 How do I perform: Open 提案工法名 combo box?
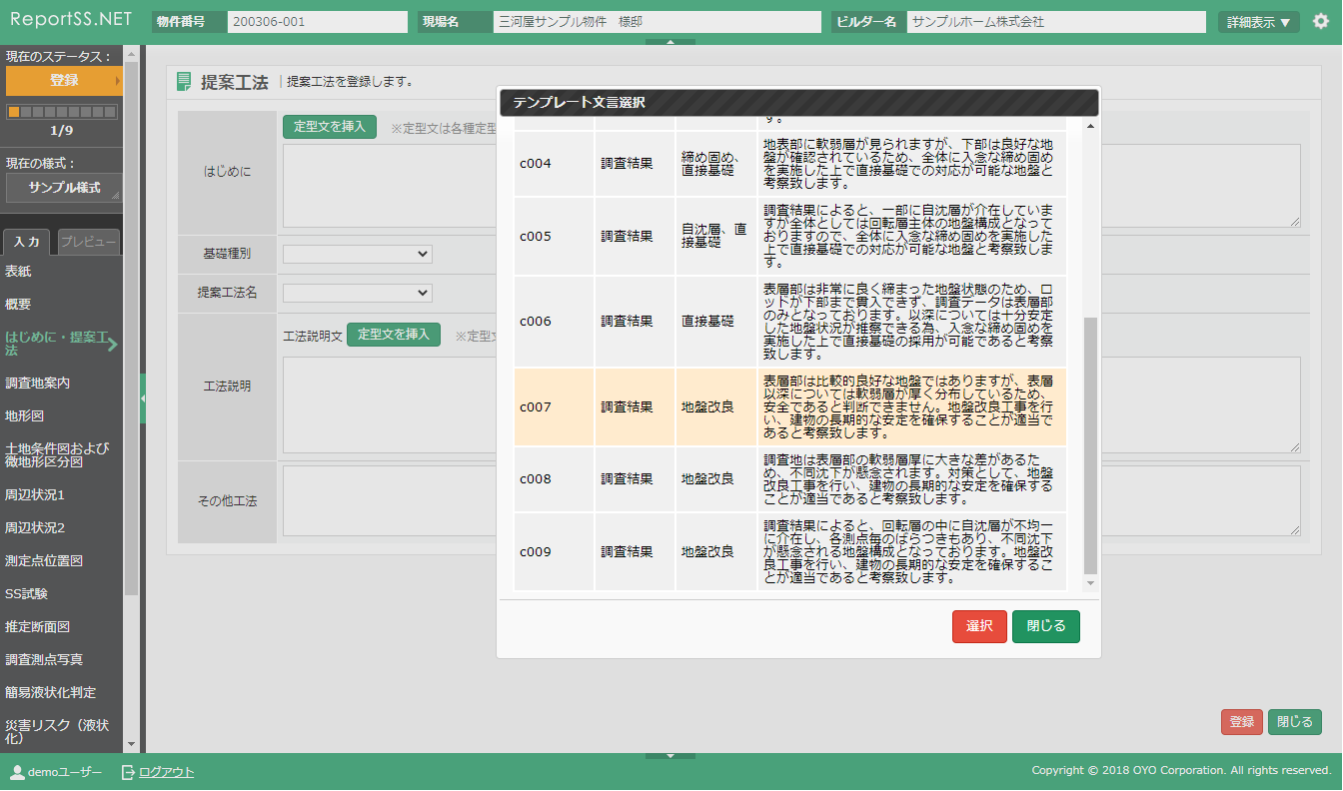(358, 293)
